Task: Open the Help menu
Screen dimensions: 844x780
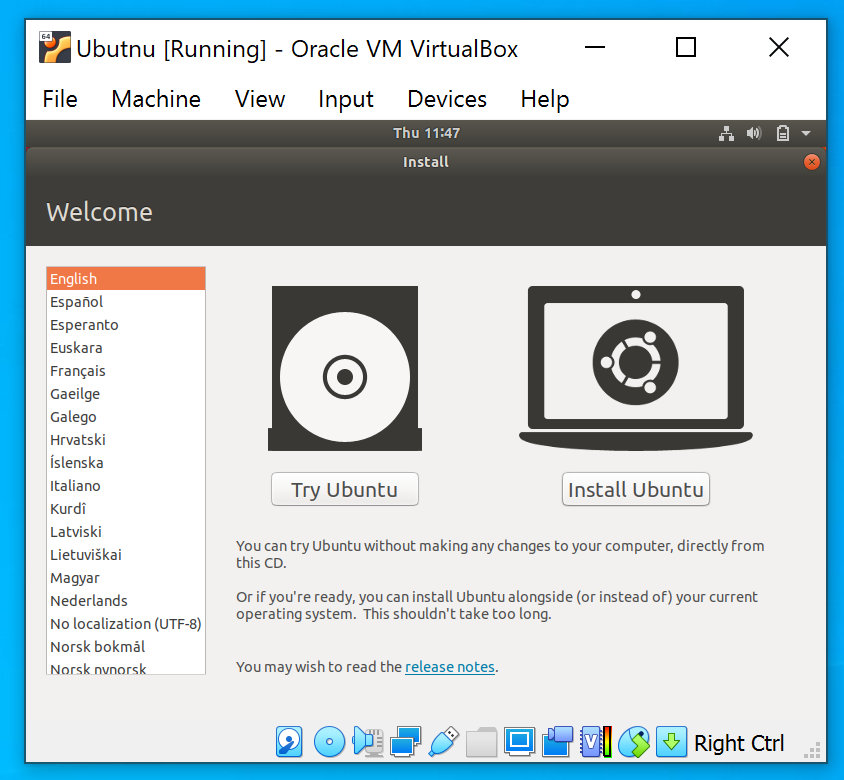Action: (545, 99)
